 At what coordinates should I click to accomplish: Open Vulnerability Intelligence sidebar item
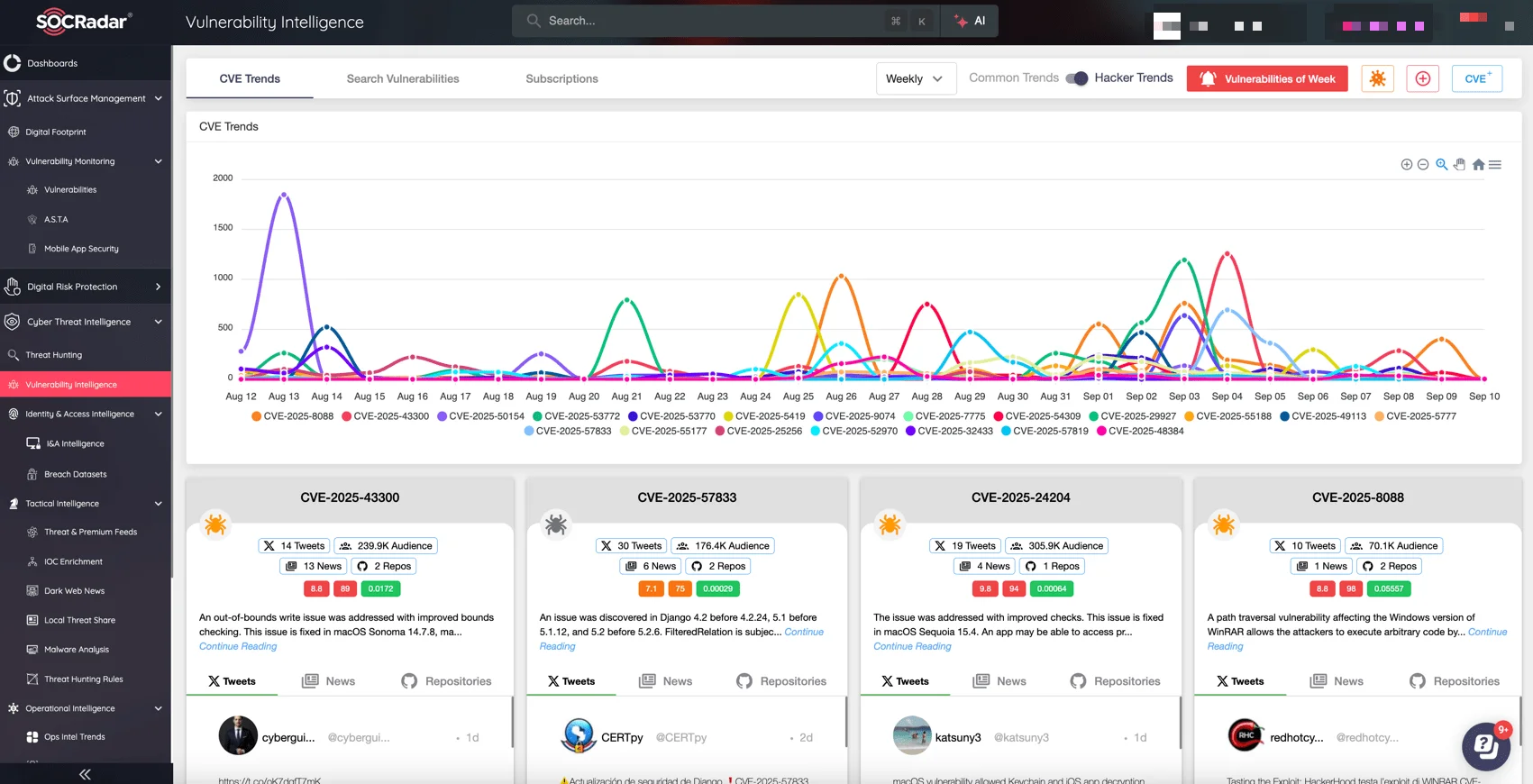(86, 385)
